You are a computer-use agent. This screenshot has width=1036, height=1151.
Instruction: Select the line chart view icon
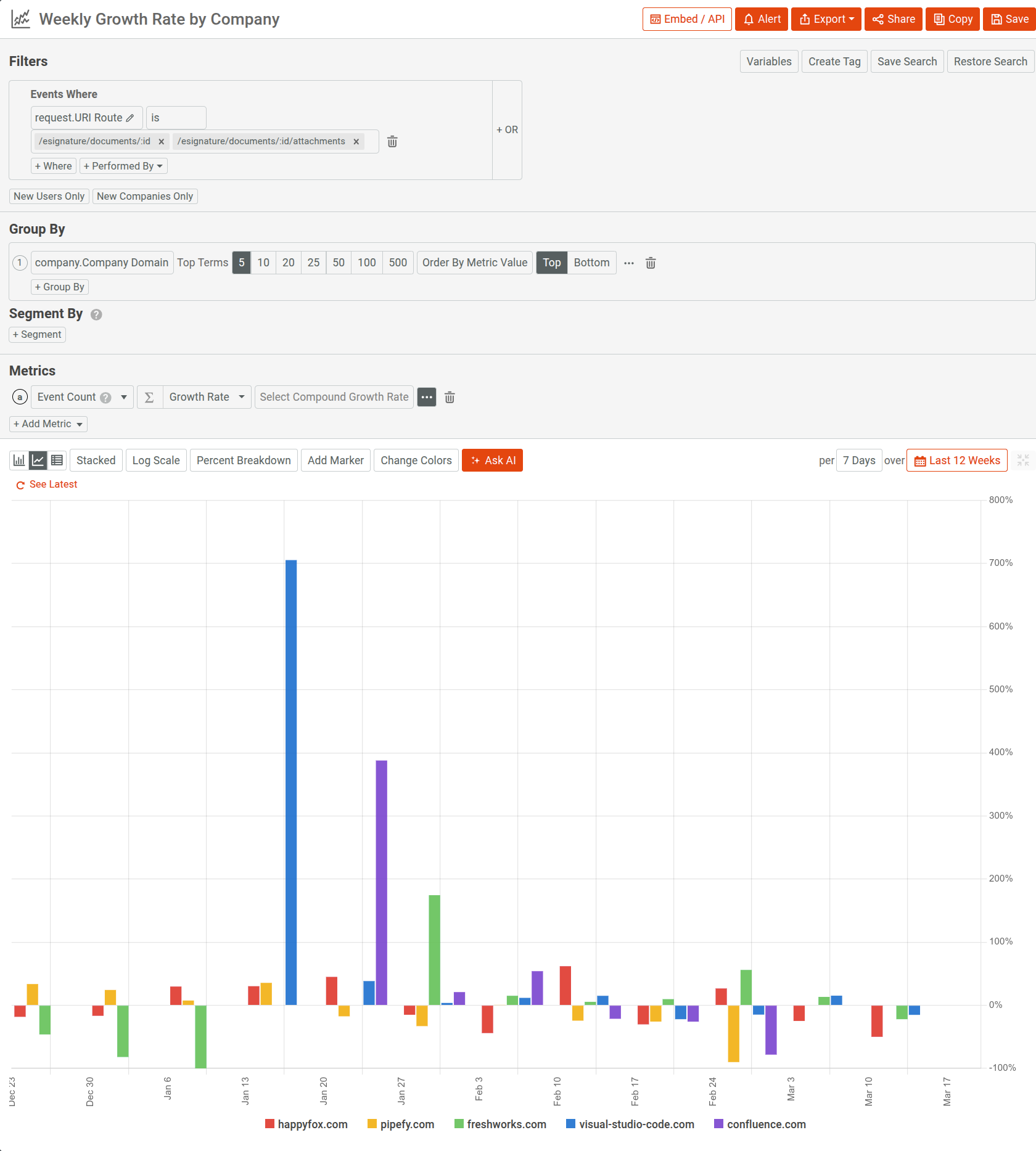[38, 460]
